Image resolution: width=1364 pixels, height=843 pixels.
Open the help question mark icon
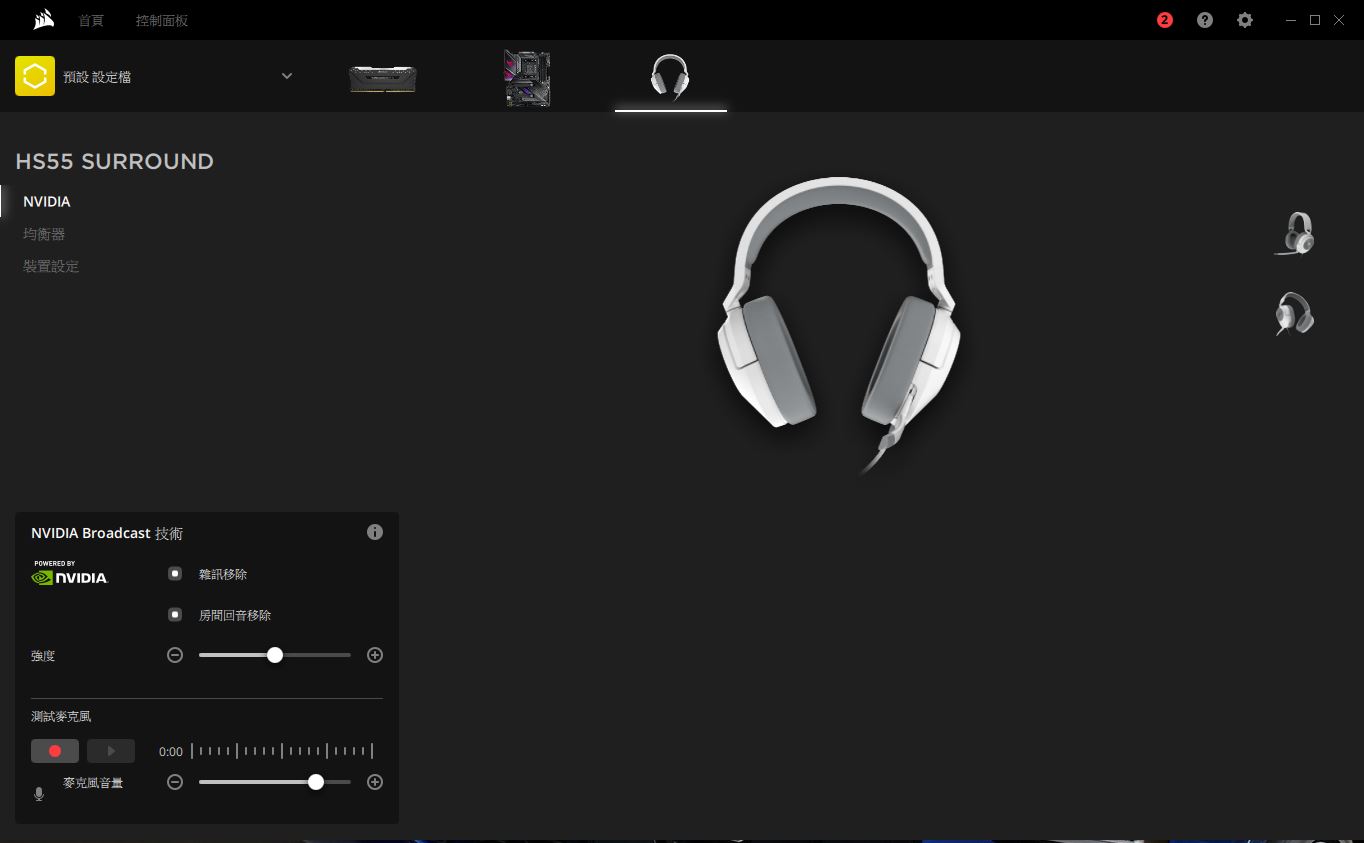[x=1205, y=20]
